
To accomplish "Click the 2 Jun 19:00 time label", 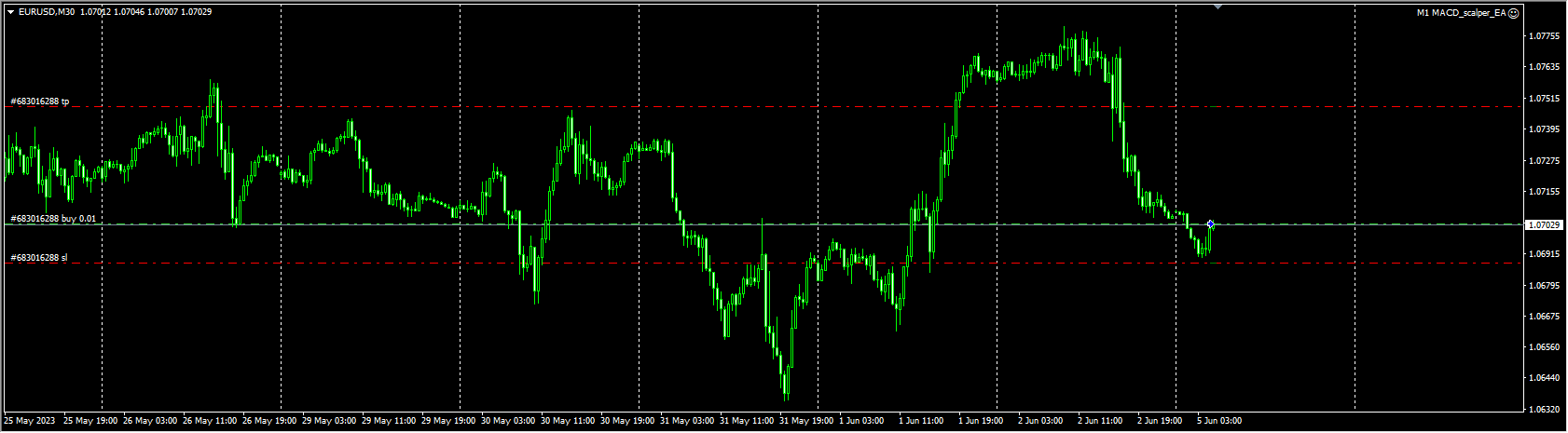I will click(1162, 421).
